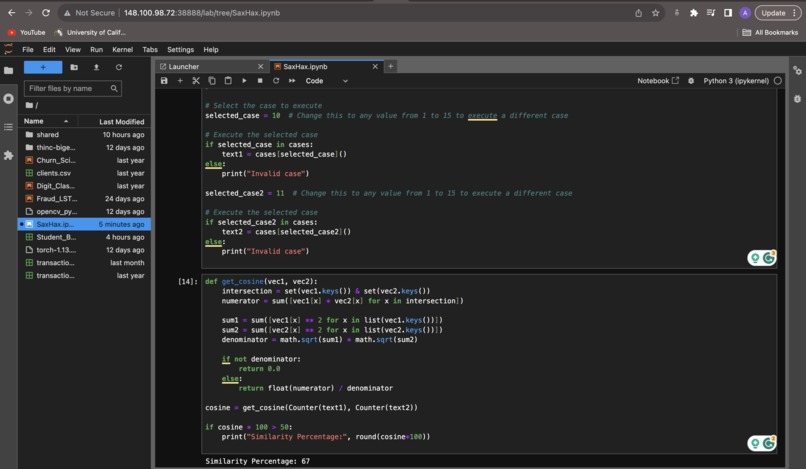The width and height of the screenshot is (806, 469).
Task: Restart the kernel using the refresh arrow icon
Action: pos(276,81)
